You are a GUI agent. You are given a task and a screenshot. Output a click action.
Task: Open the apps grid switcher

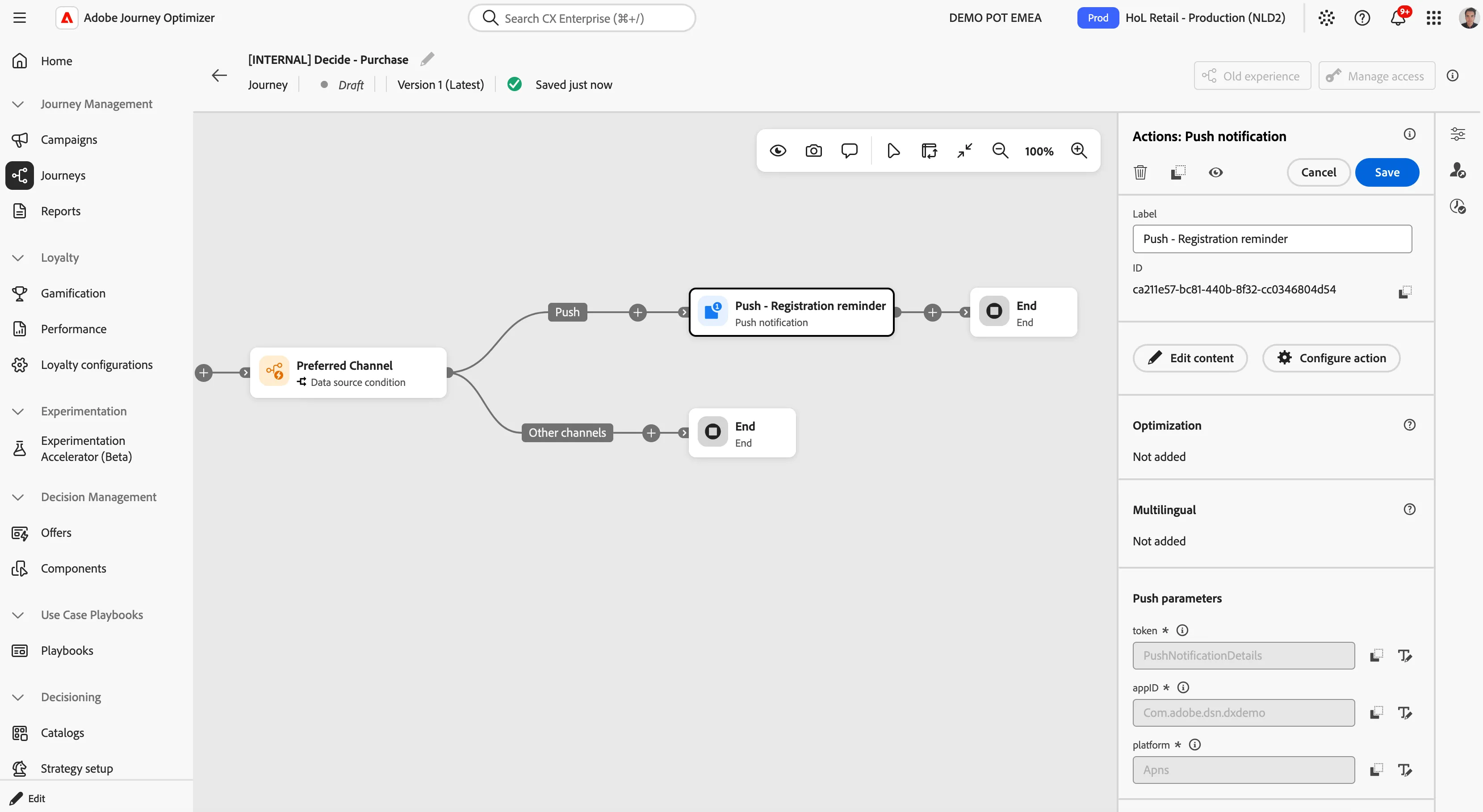(1433, 18)
